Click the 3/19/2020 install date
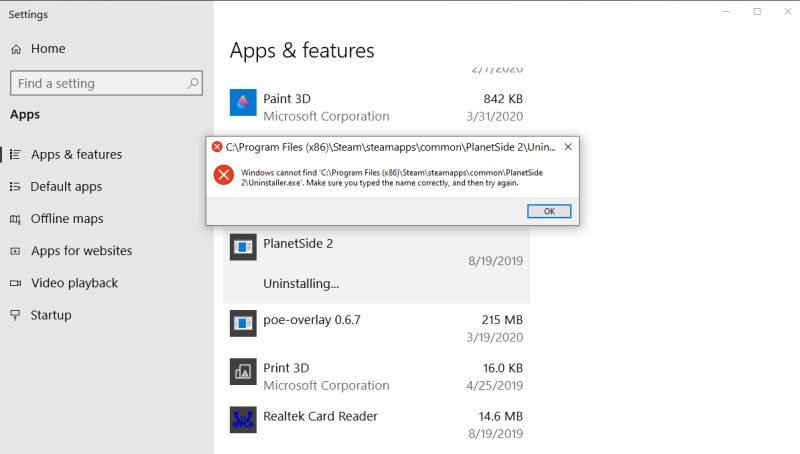Viewport: 800px width, 454px height. (494, 337)
